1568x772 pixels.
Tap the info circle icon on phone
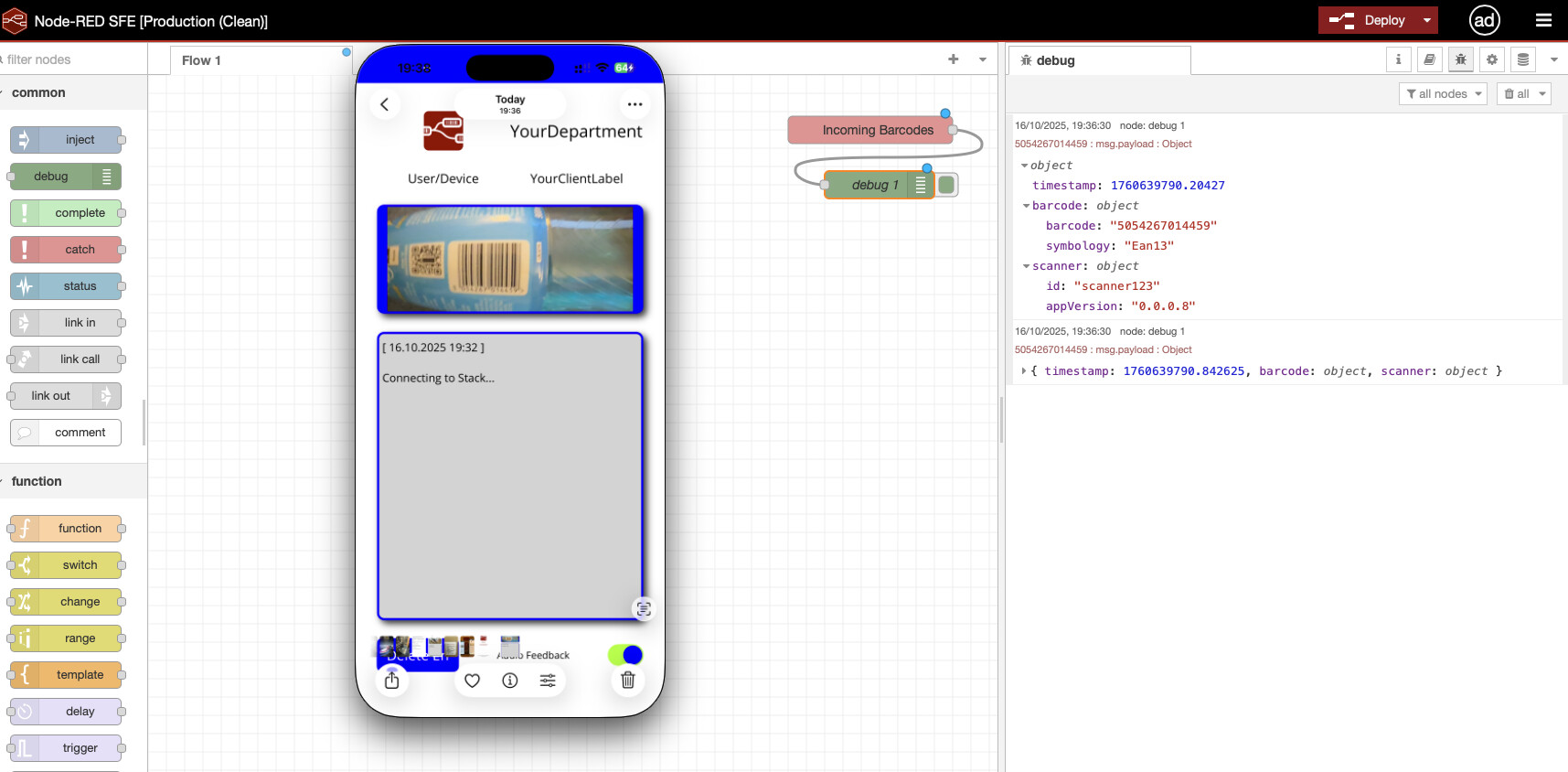point(510,681)
